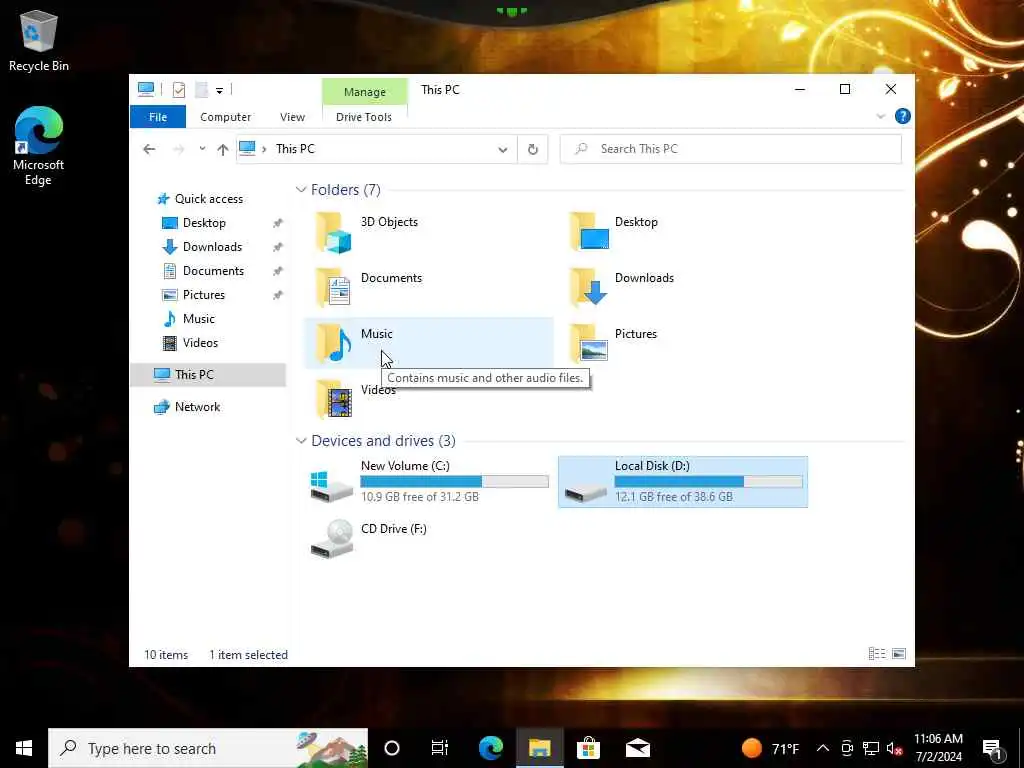Click the D: drive usage bar
This screenshot has height=768, width=1024.
(x=709, y=481)
